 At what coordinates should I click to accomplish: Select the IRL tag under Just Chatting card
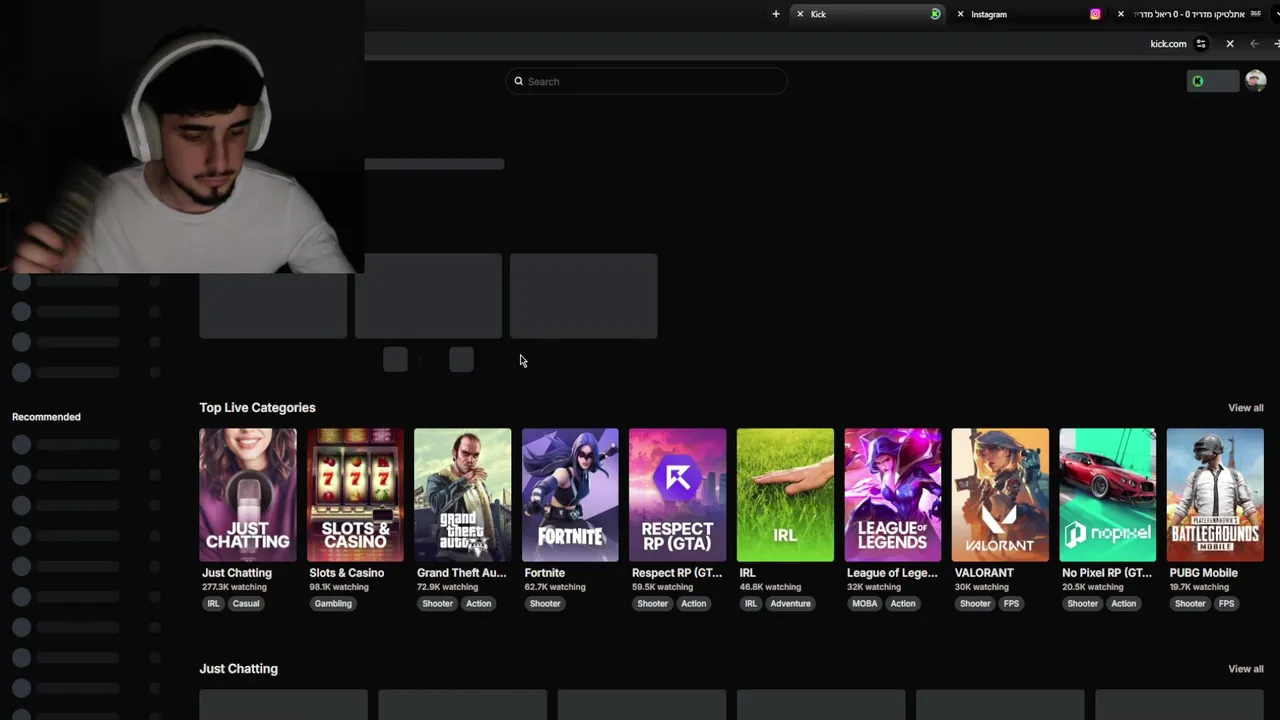coord(213,604)
